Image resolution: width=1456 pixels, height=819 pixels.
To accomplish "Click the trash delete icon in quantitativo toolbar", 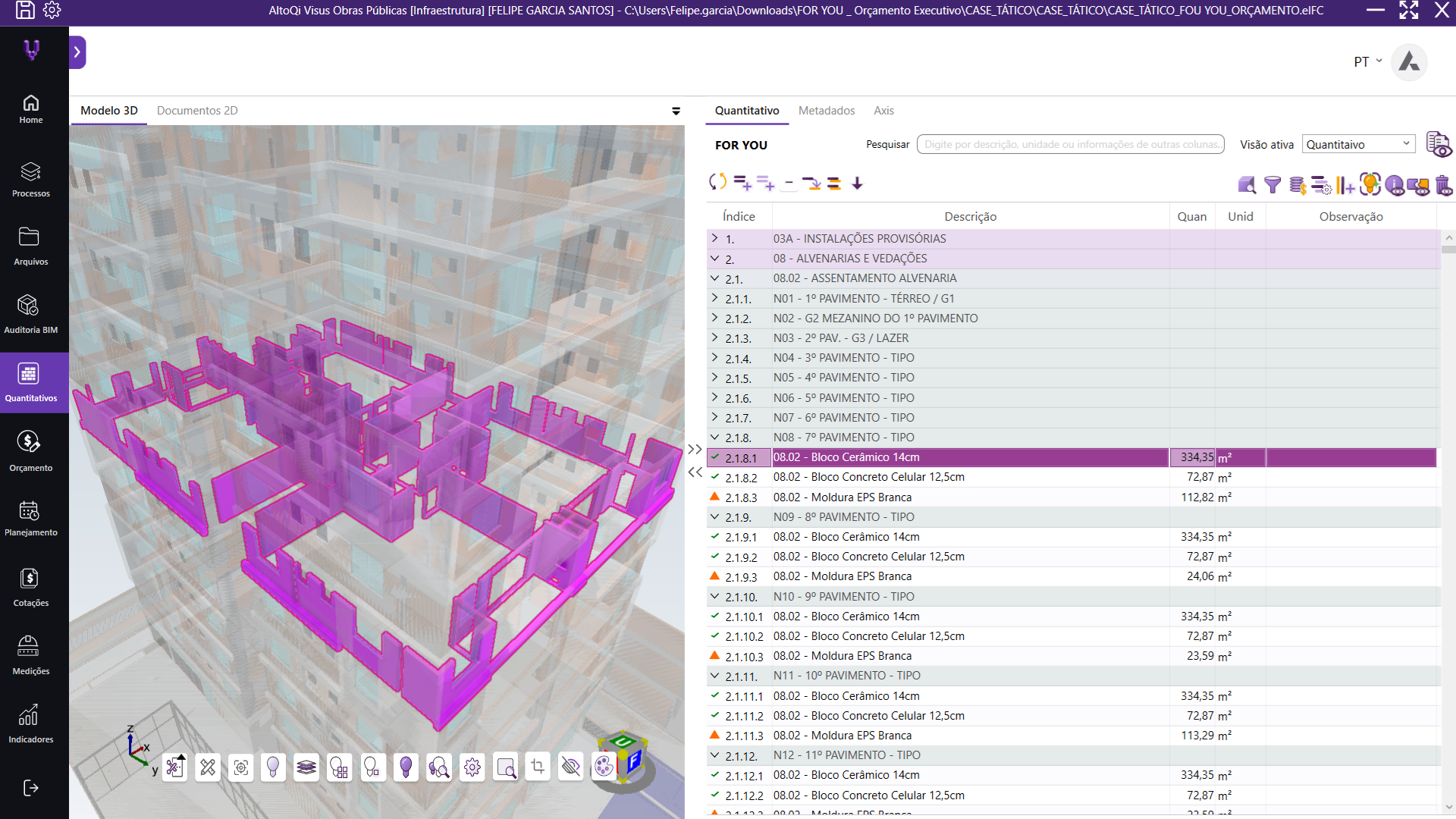I will tap(1443, 184).
